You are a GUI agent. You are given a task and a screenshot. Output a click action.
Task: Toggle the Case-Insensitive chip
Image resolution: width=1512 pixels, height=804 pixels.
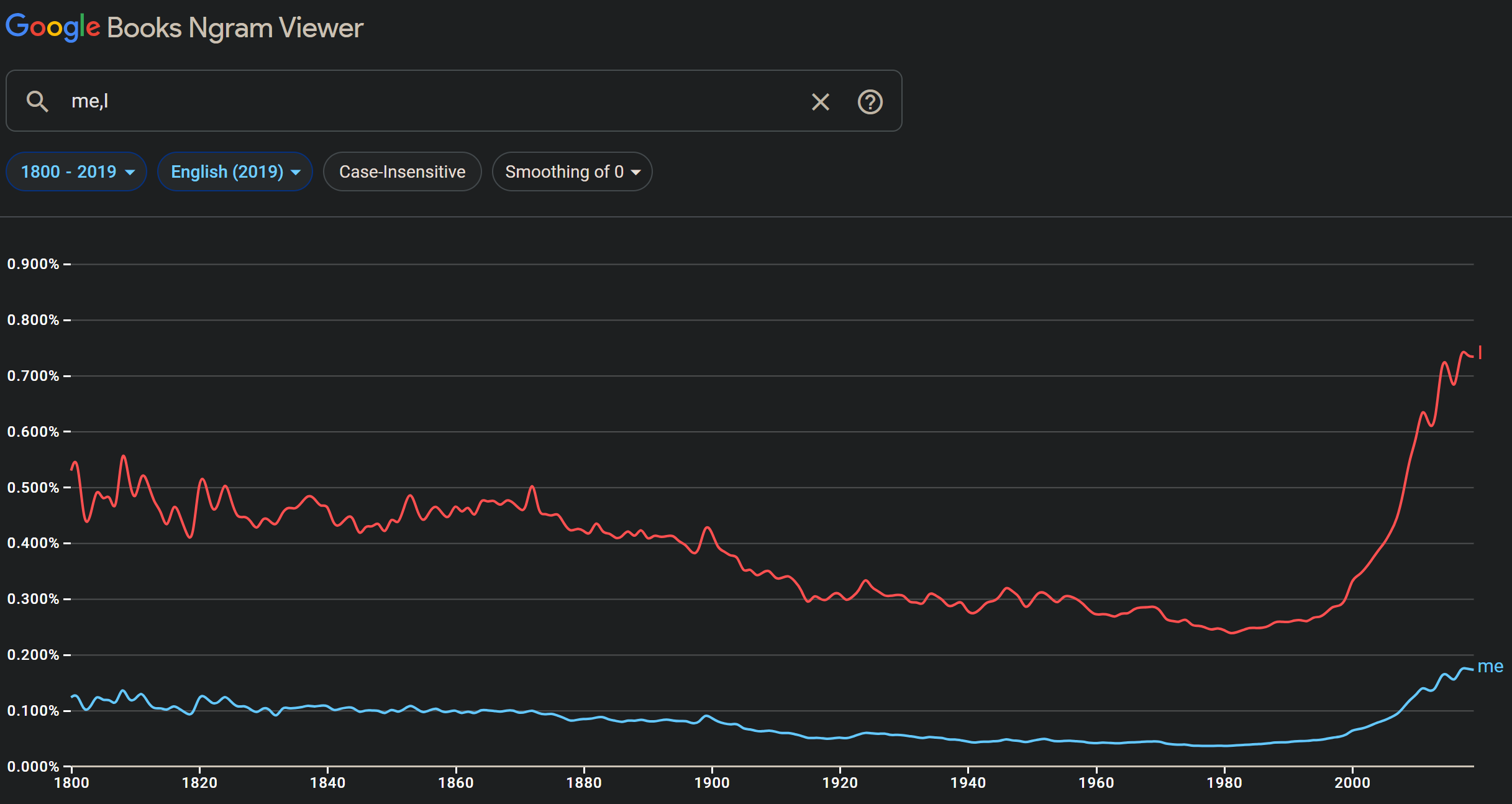(402, 171)
